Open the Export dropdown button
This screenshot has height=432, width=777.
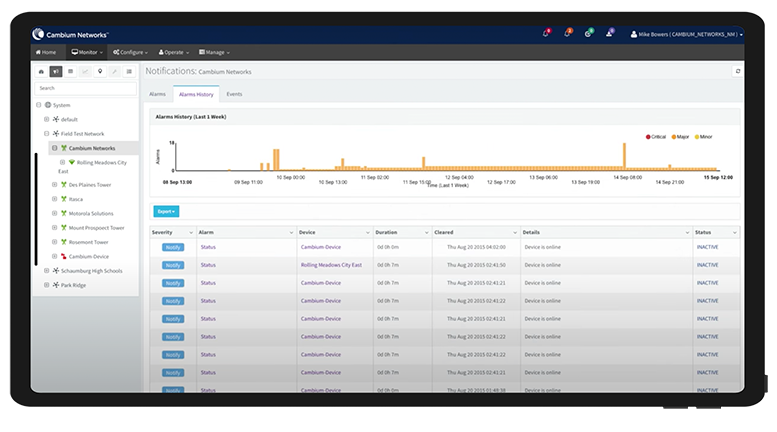coord(166,212)
